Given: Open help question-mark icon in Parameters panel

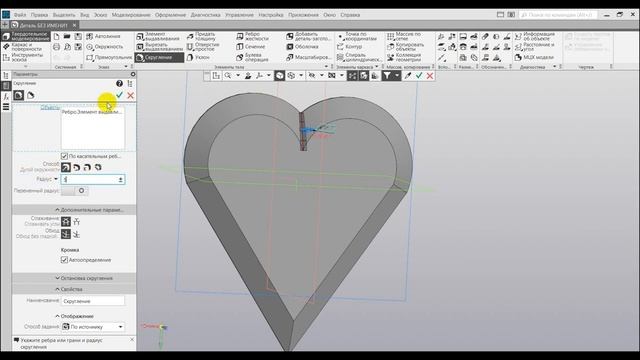Looking at the screenshot, I should tap(119, 83).
